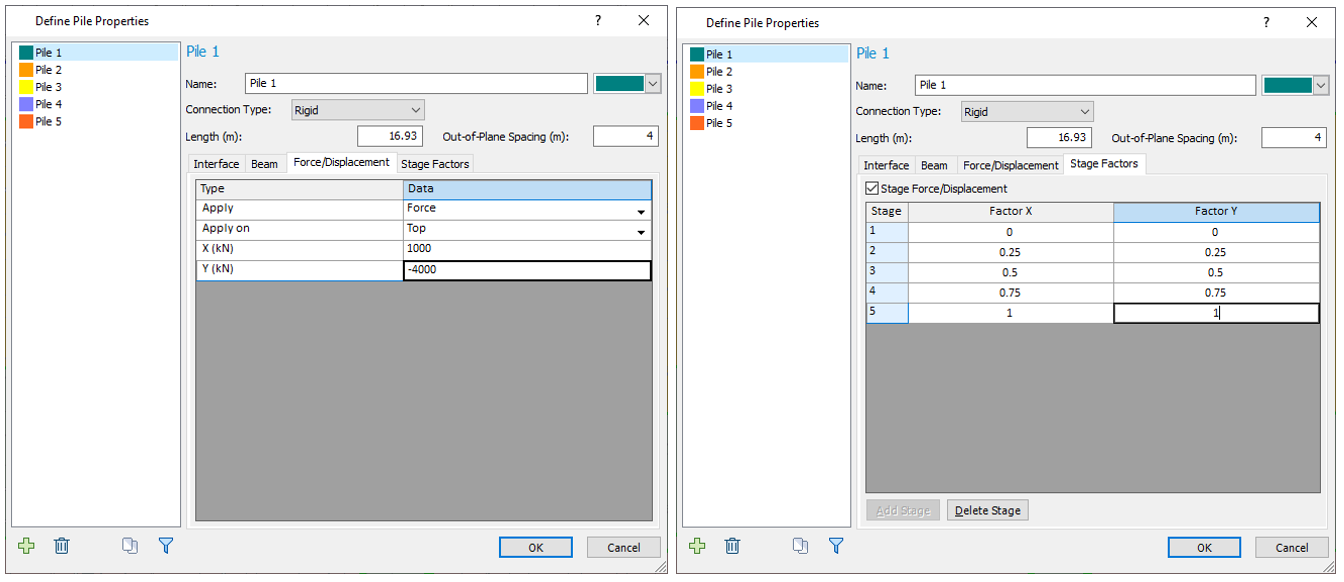1344x582 pixels.
Task: Edit pile Name field in right dialog
Action: 1086,86
